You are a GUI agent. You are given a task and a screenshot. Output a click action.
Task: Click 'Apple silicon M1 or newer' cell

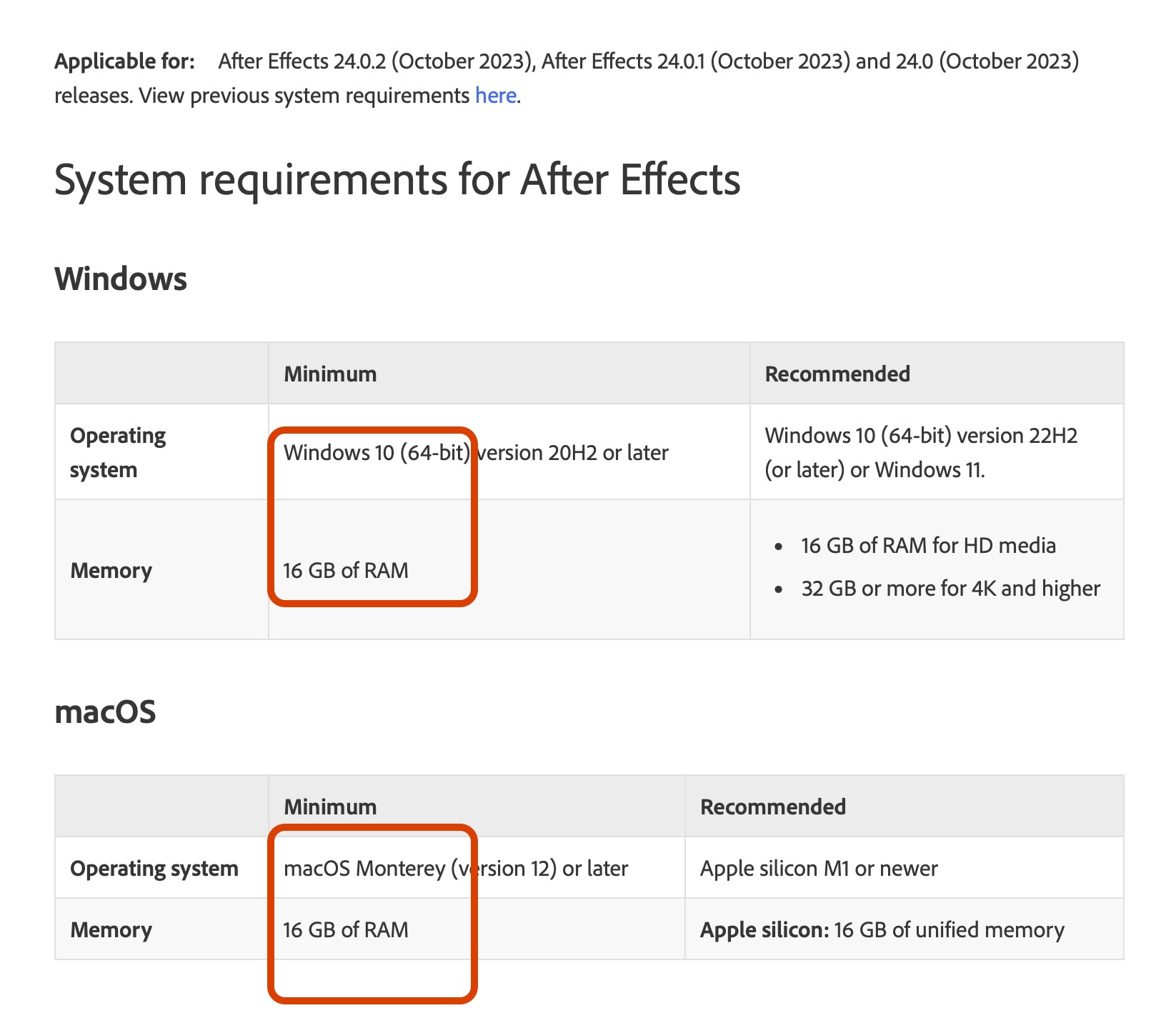[819, 868]
